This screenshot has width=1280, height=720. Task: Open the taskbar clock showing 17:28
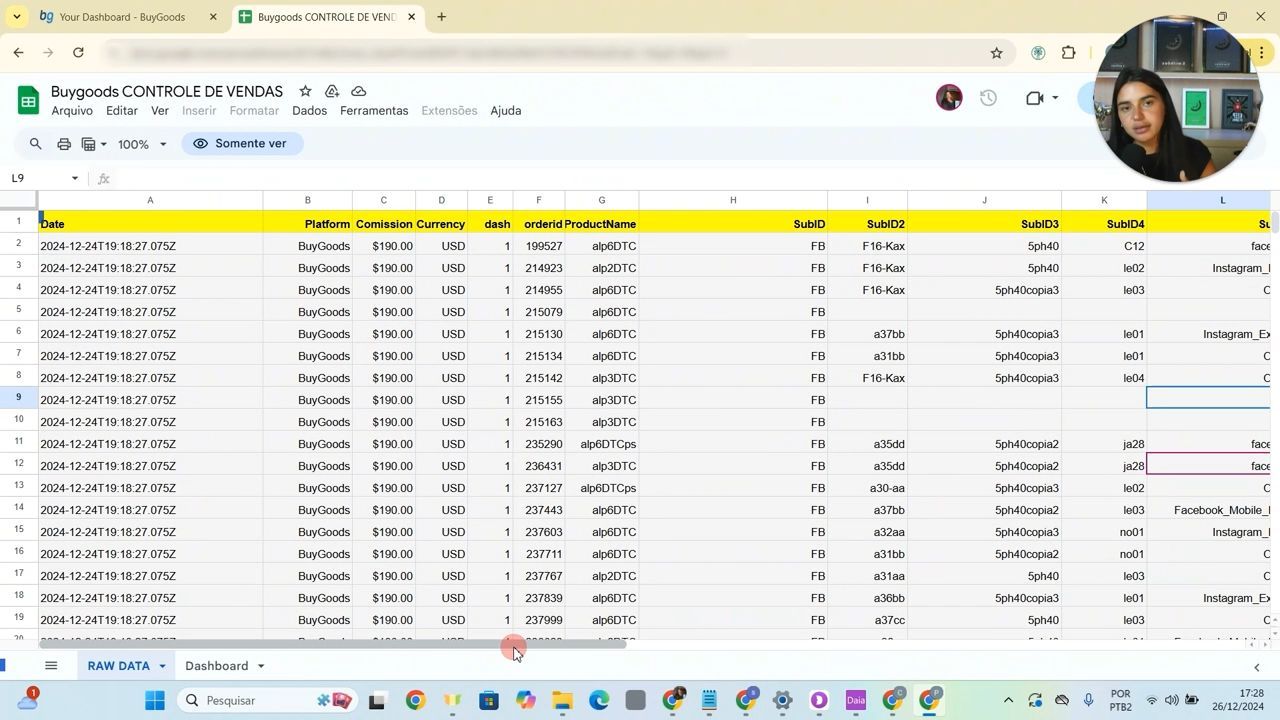pyautogui.click(x=1237, y=700)
